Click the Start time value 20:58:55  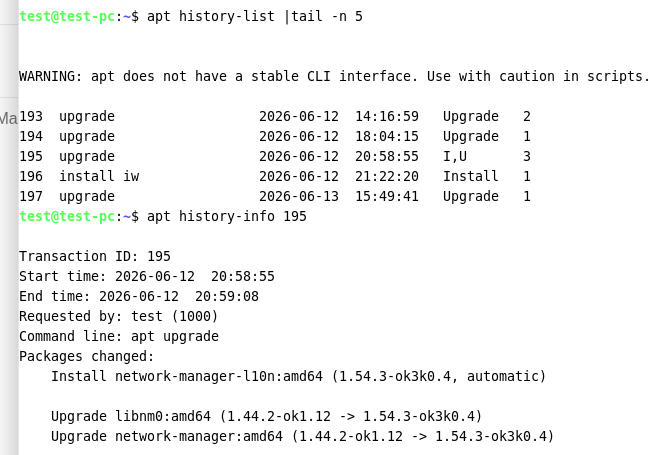(243, 277)
